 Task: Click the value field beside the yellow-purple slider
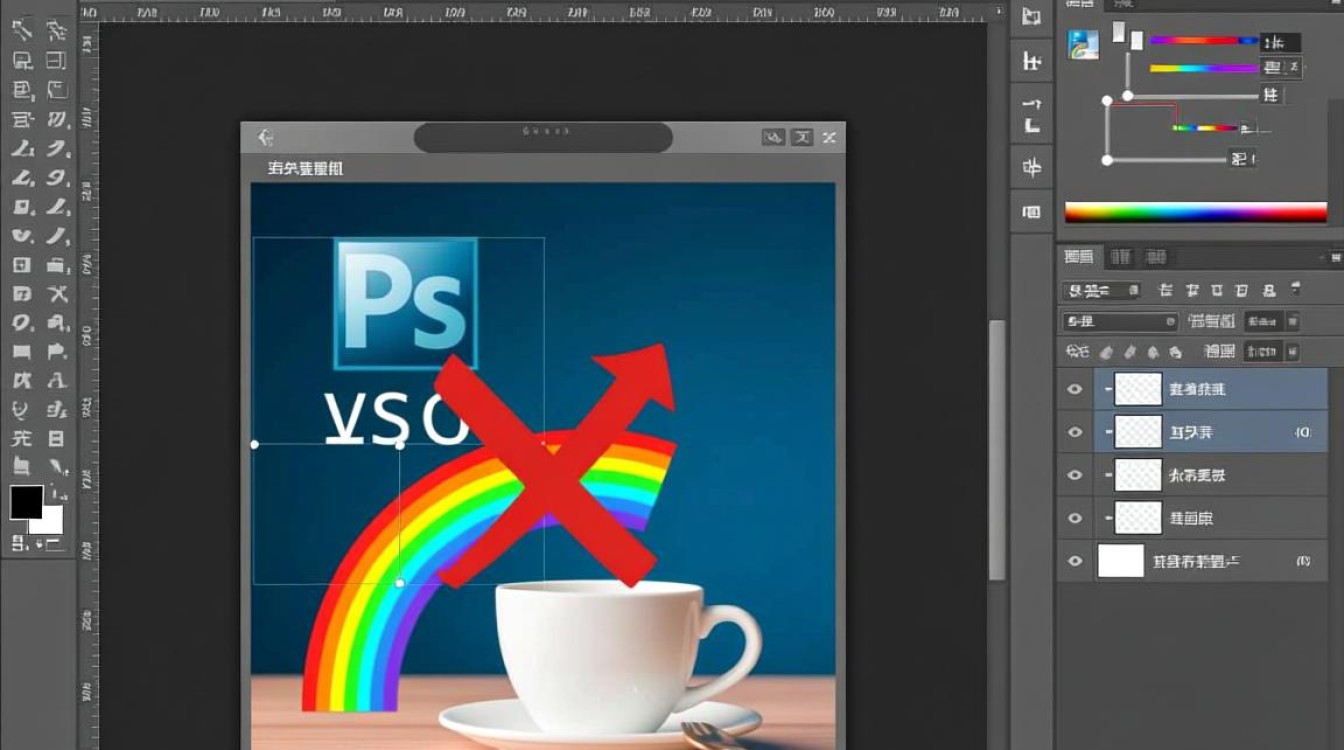tap(1281, 68)
